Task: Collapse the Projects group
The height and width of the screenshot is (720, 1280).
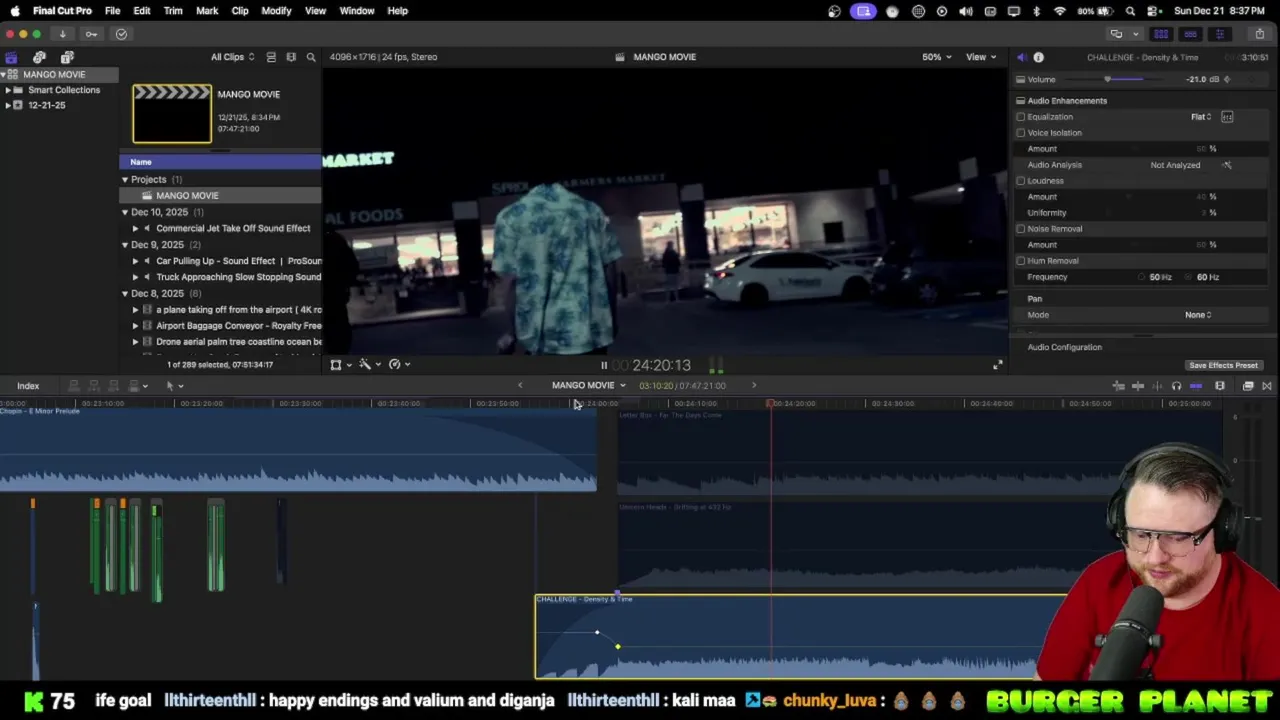Action: [x=125, y=180]
